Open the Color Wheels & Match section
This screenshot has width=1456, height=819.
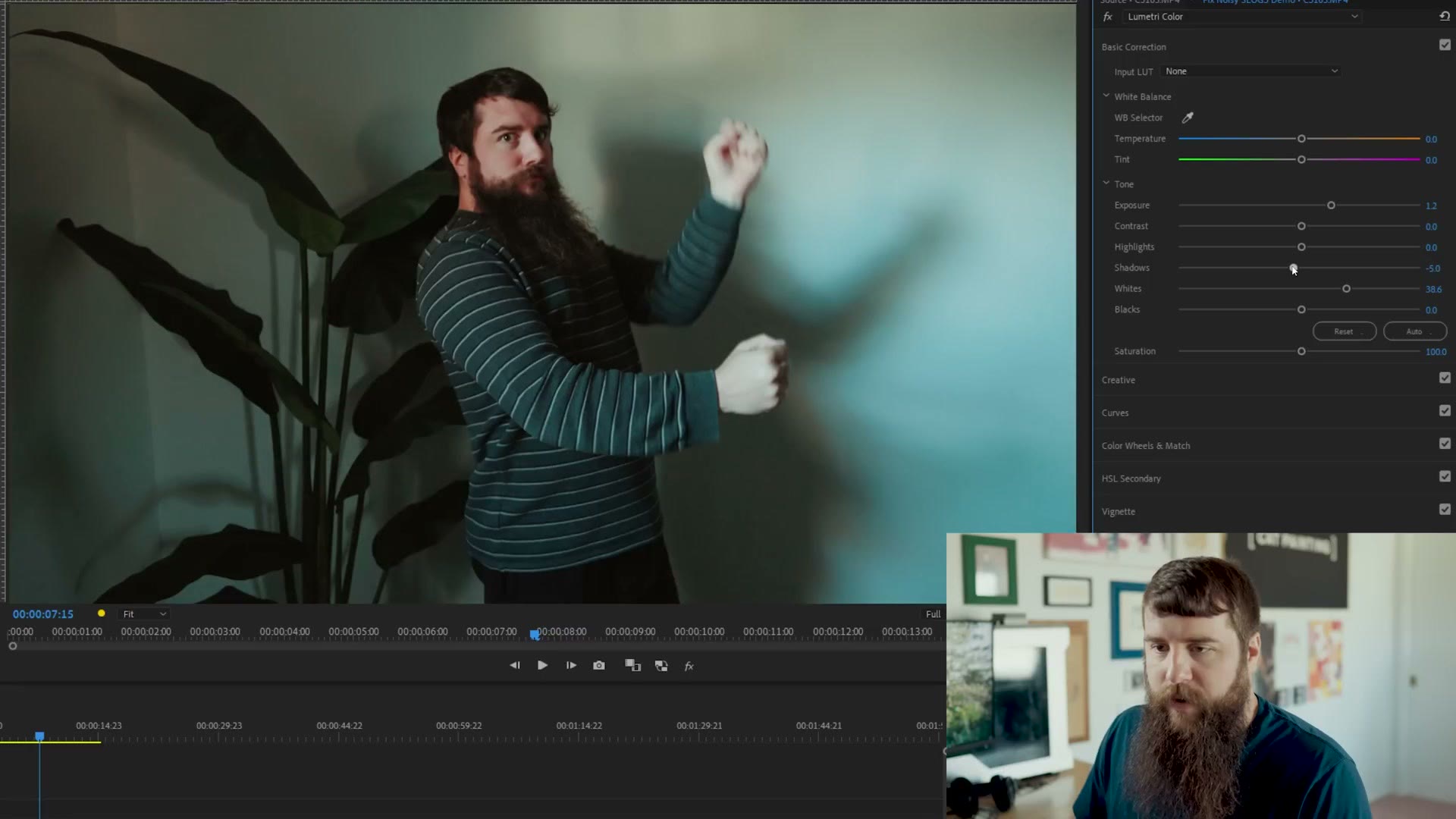[1146, 446]
